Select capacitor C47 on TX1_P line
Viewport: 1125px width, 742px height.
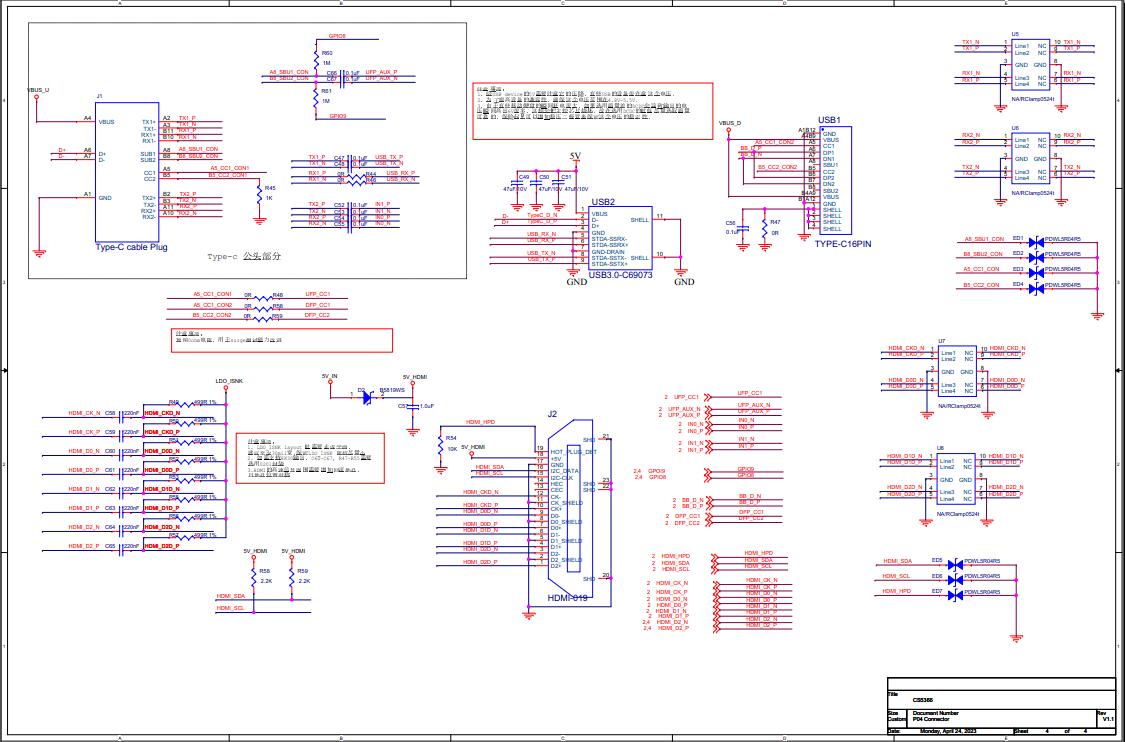[x=350, y=161]
